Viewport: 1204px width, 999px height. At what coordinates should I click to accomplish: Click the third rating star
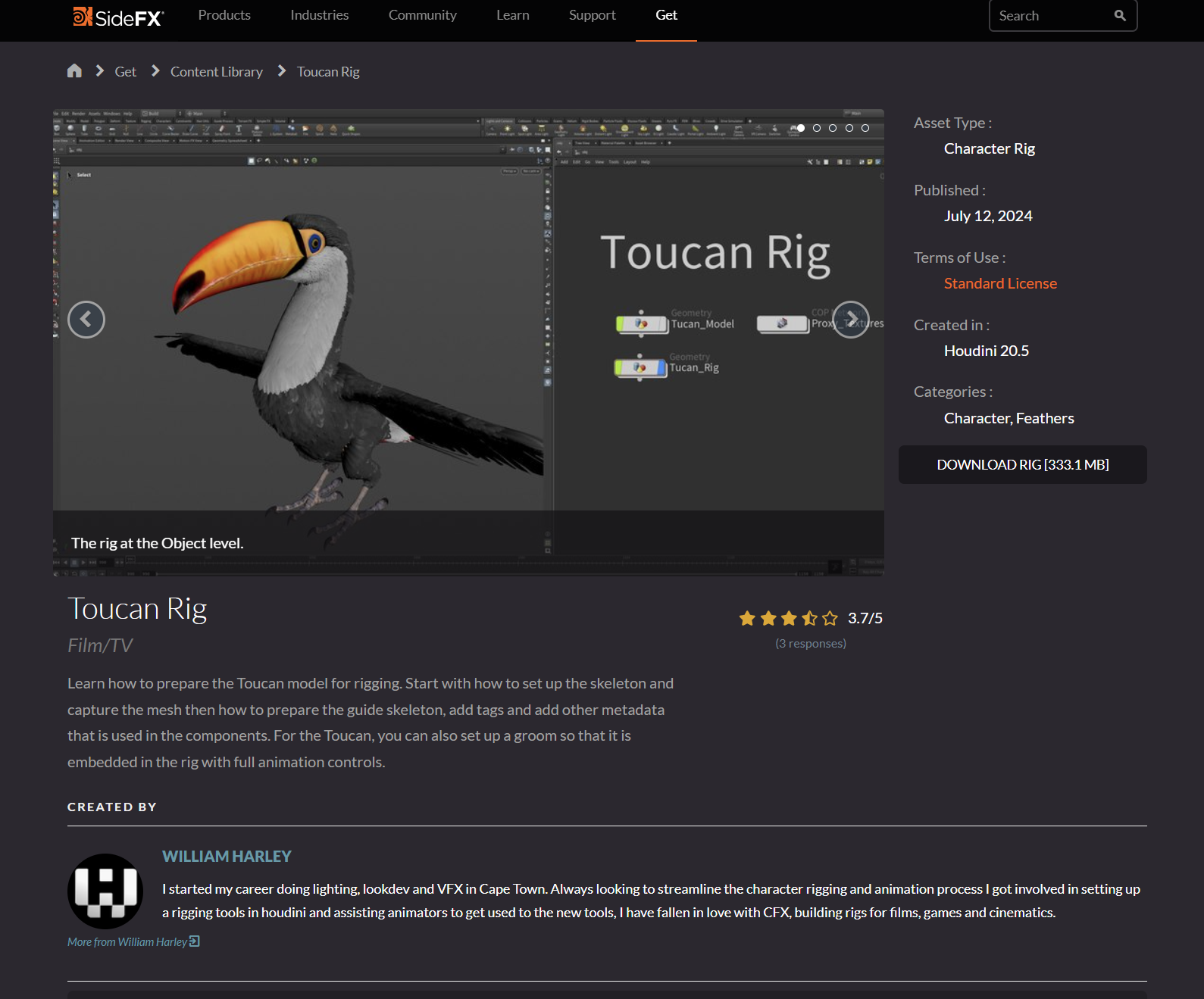coord(789,619)
